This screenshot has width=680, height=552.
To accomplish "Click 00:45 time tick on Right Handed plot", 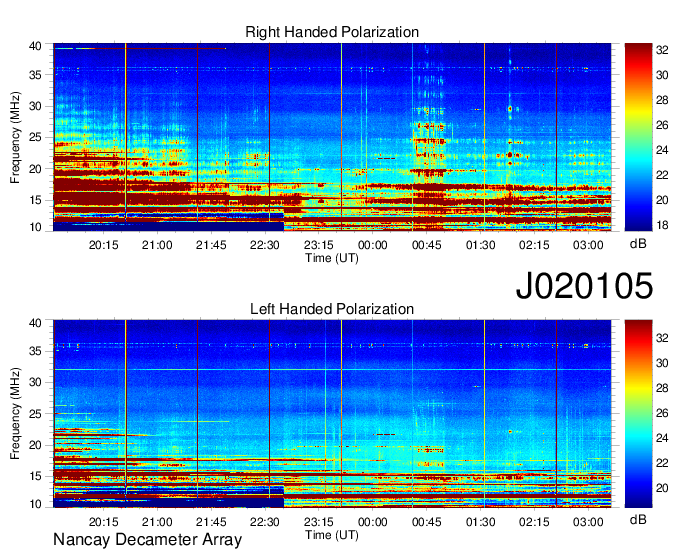I will 427,245.
